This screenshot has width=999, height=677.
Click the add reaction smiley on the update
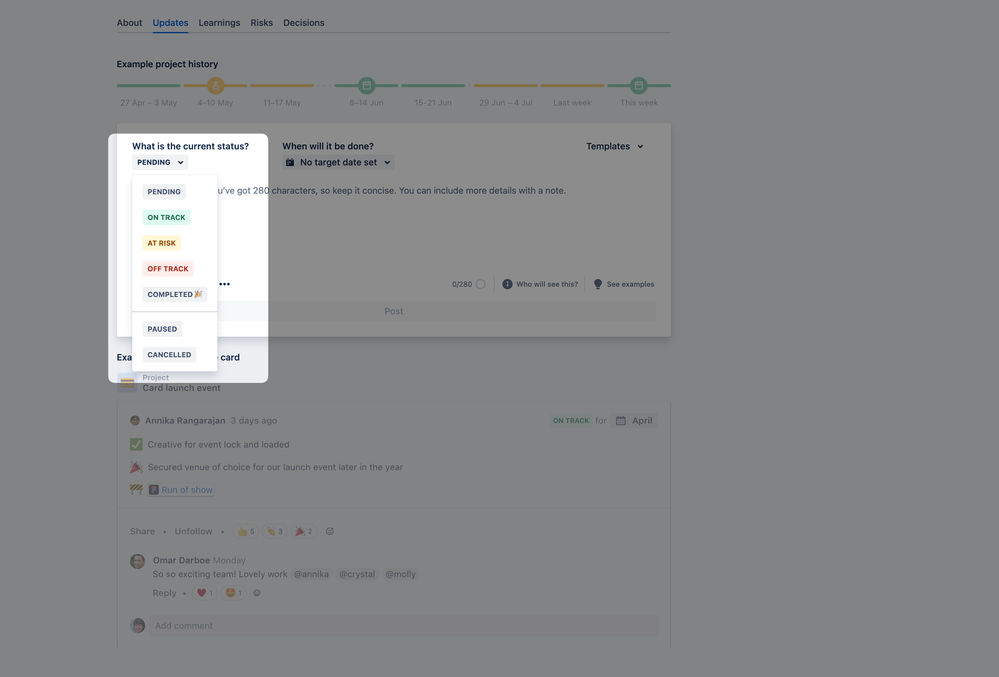pos(330,531)
